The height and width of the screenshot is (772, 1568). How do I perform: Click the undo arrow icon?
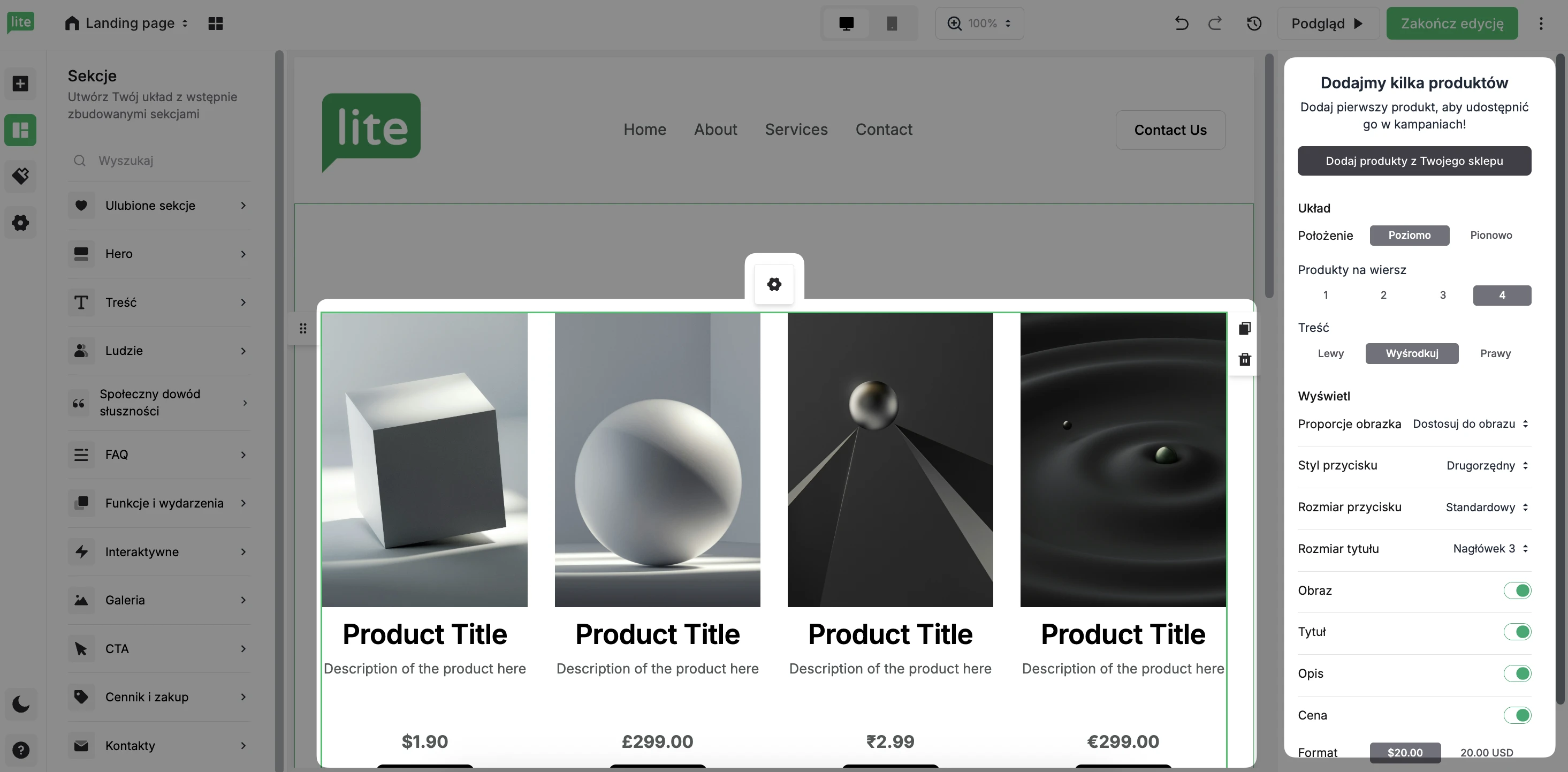(x=1181, y=23)
